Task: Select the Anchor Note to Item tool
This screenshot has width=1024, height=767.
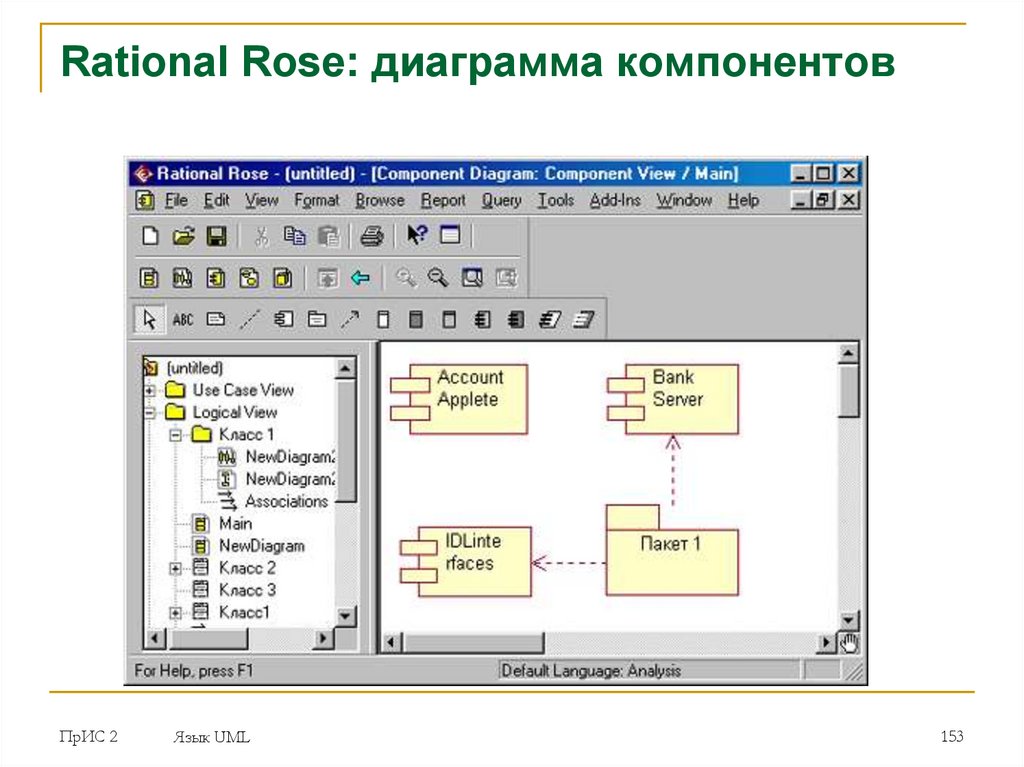Action: click(249, 319)
